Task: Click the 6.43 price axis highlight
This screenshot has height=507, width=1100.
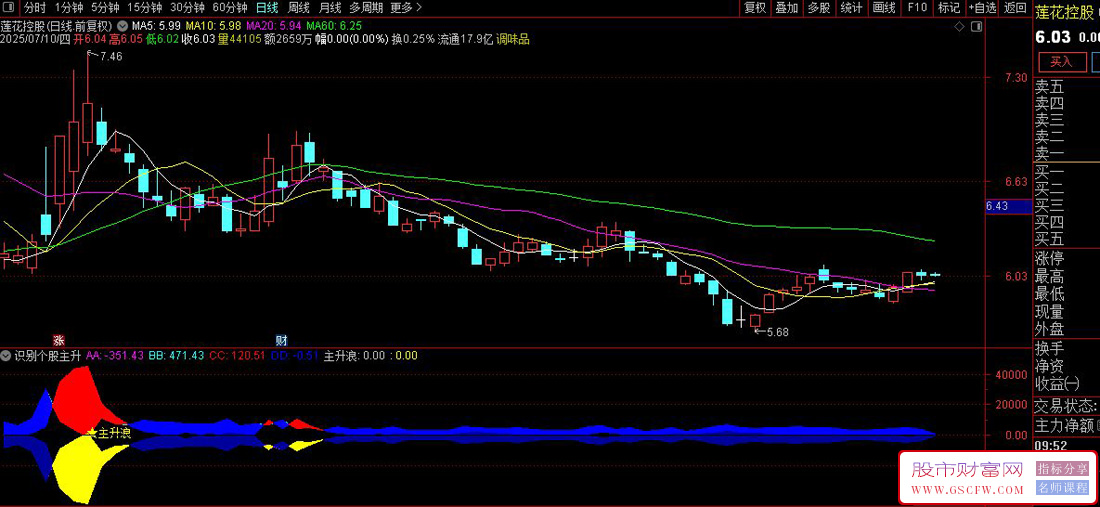Action: click(x=1007, y=206)
